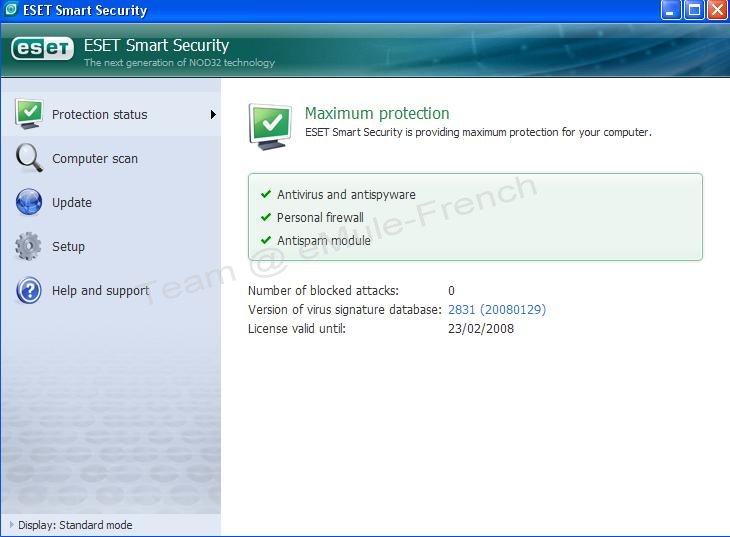Change display mode via Display: Standard mode

[75, 525]
